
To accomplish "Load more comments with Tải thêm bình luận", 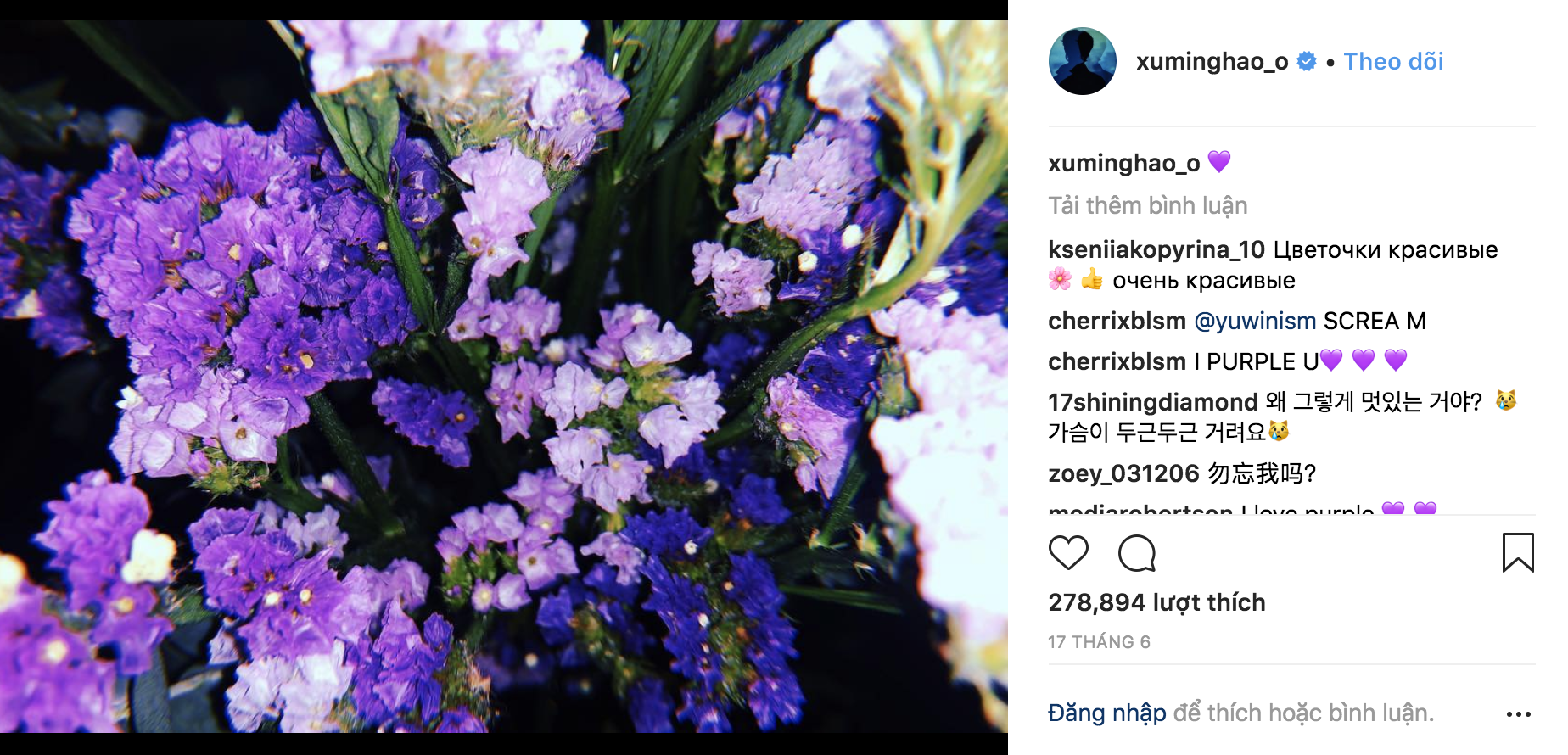I will 1147,205.
